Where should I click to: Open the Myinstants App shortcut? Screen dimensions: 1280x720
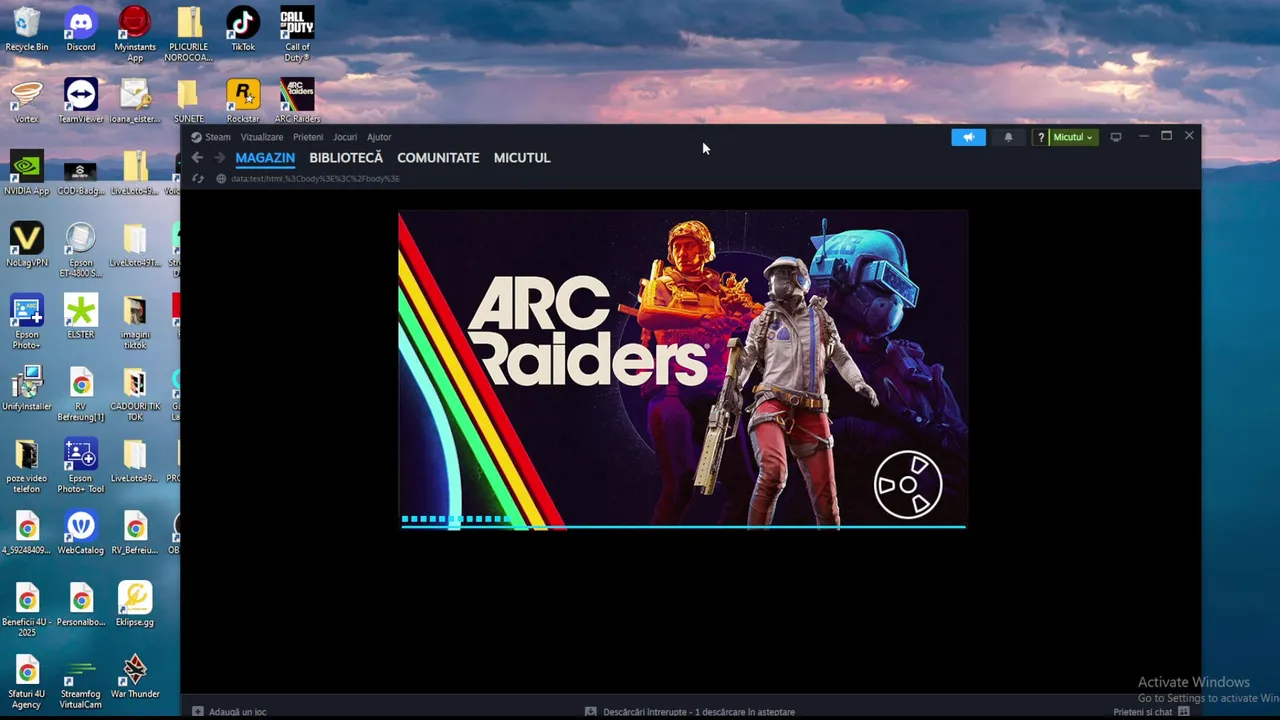(135, 35)
